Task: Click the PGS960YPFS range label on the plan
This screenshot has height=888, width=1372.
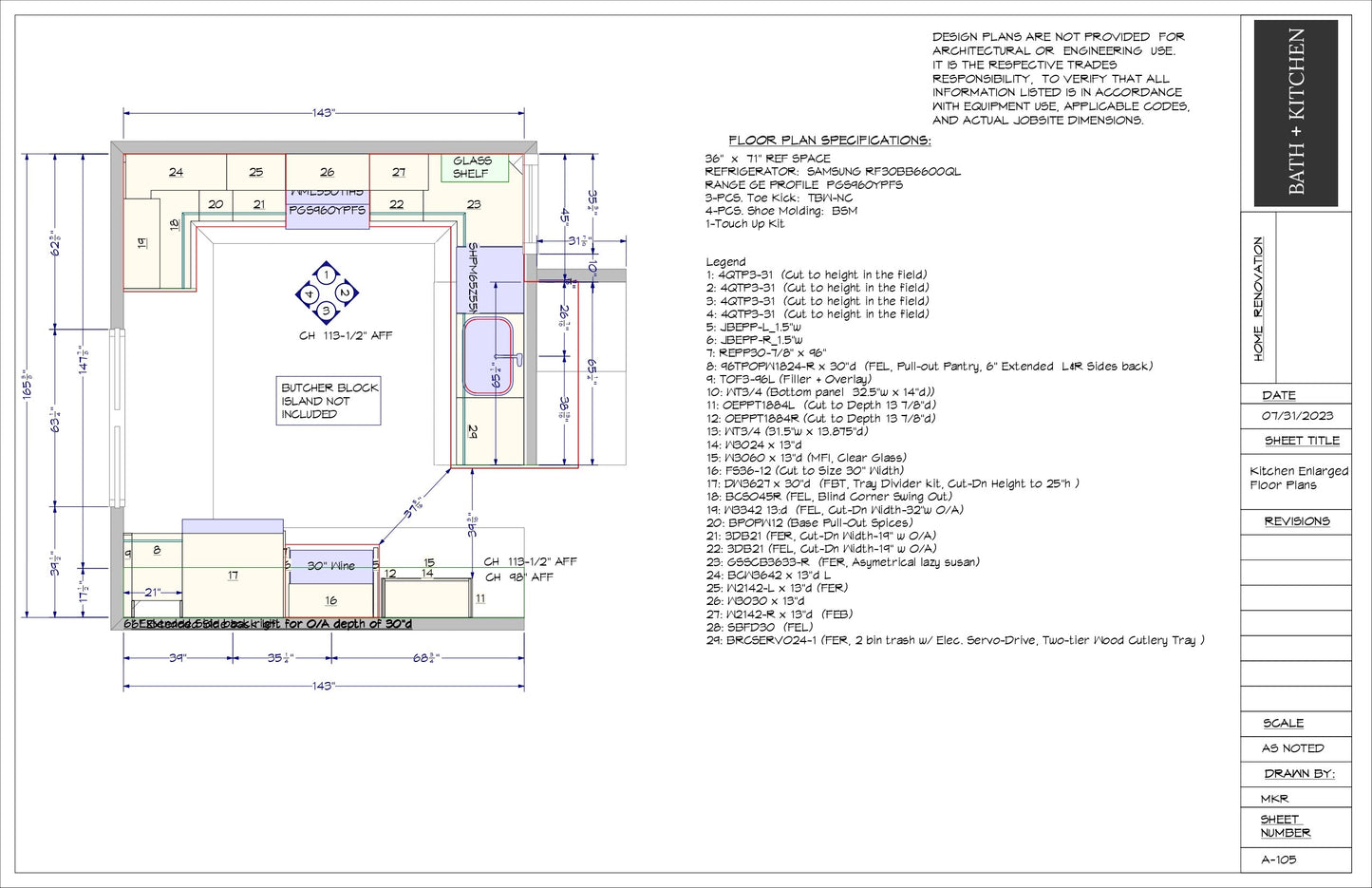Action: pyautogui.click(x=328, y=211)
